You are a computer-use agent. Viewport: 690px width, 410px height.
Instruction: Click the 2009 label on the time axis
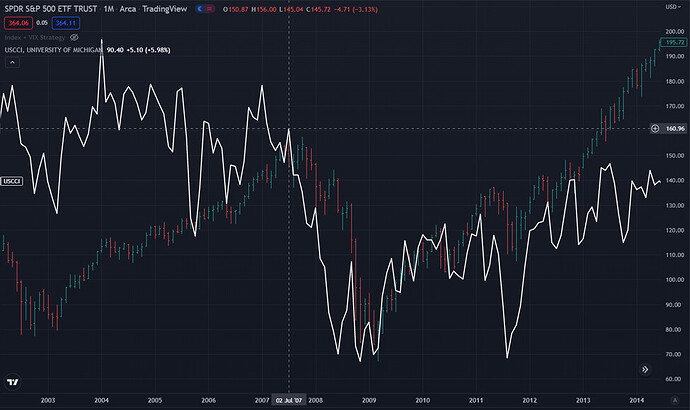(x=369, y=400)
